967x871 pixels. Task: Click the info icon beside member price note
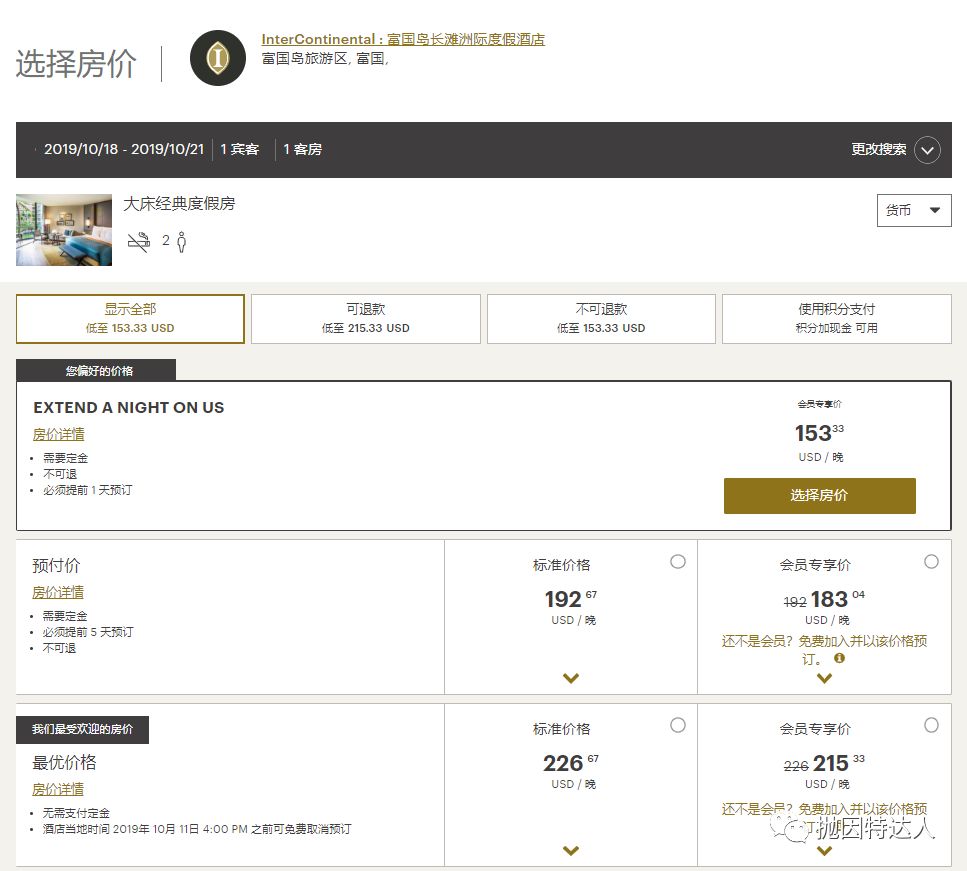[x=839, y=658]
